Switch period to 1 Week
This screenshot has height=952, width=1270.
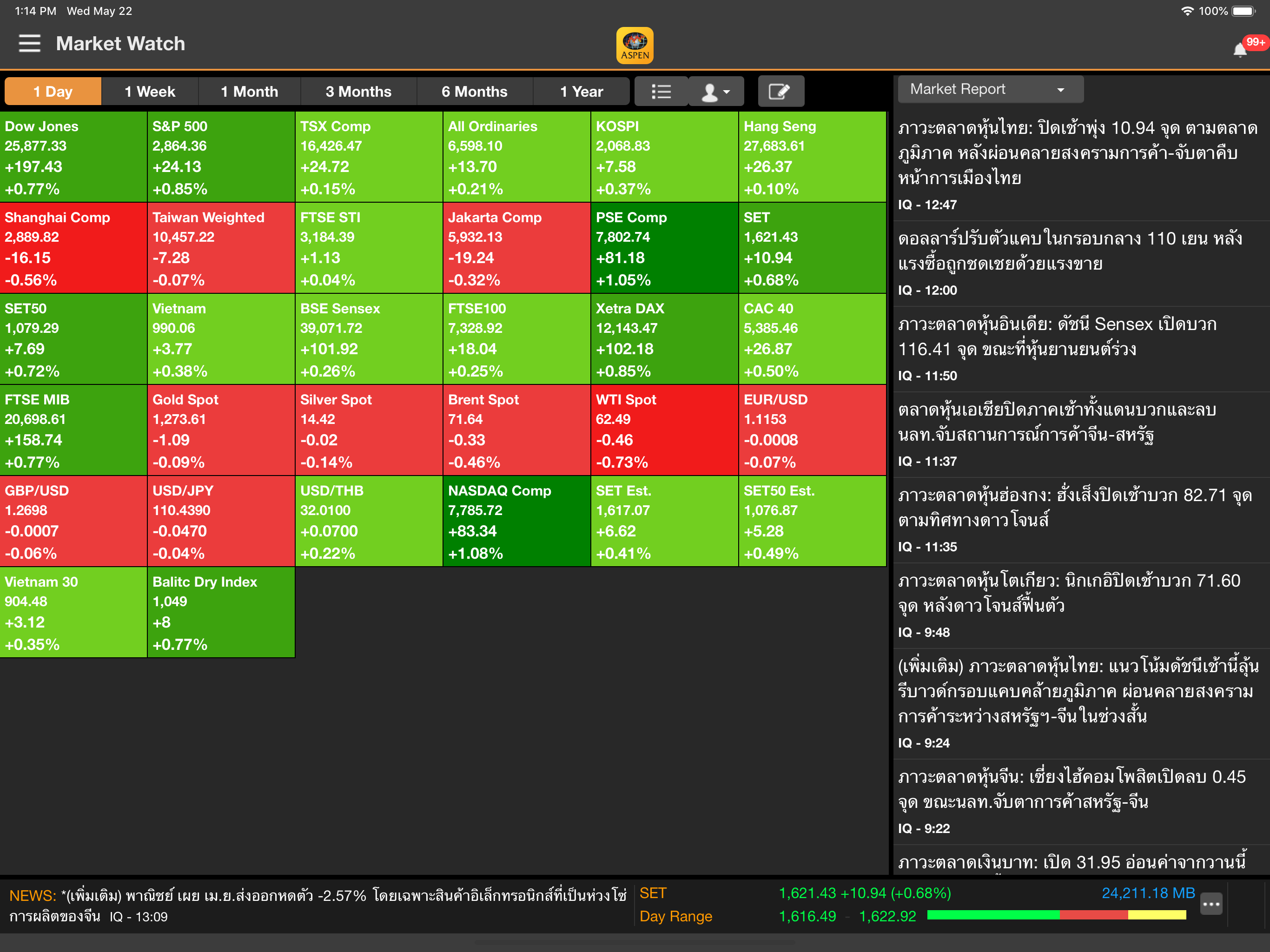pos(150,91)
